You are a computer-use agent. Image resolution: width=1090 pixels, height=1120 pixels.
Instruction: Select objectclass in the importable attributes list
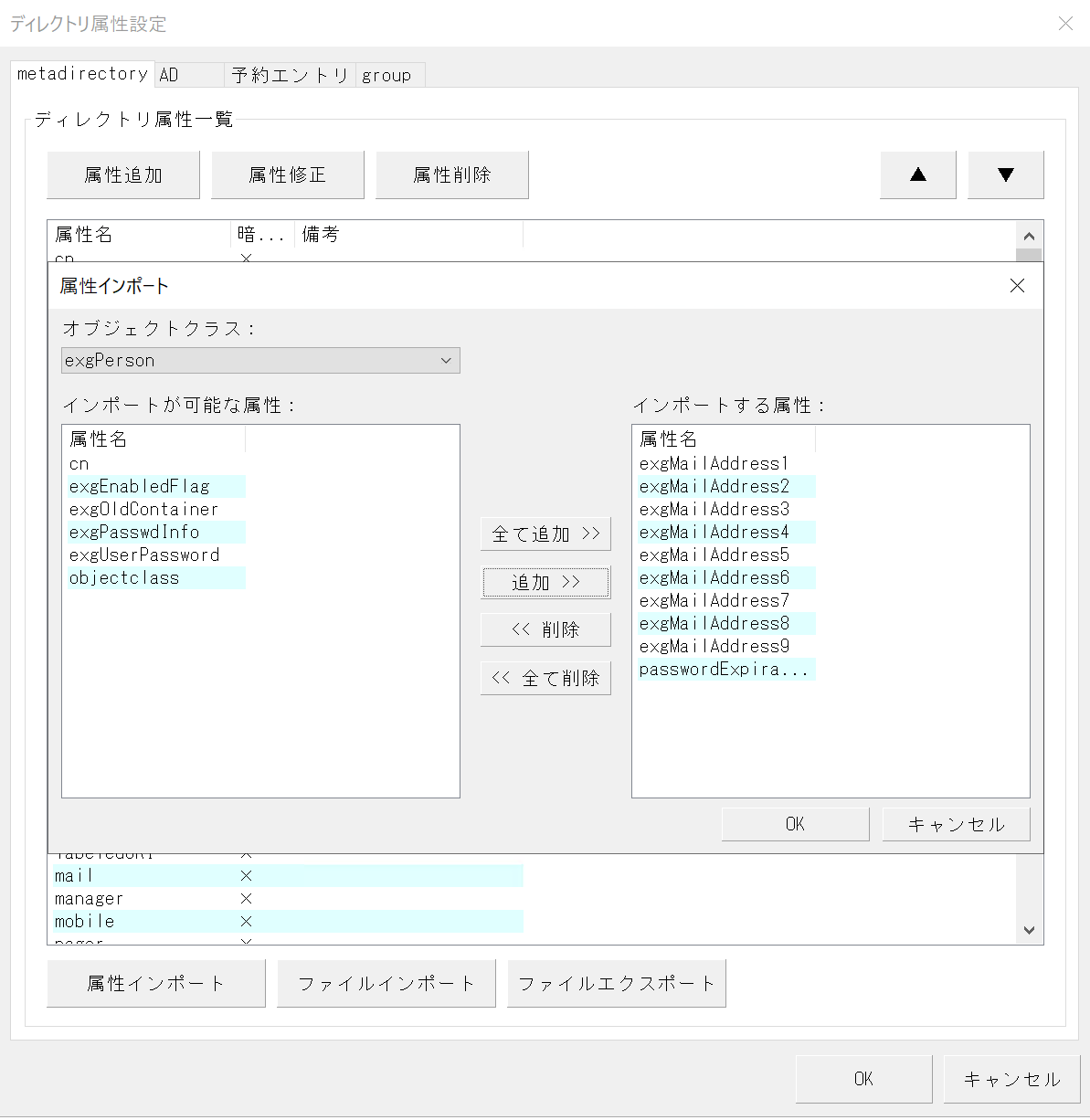(x=125, y=577)
